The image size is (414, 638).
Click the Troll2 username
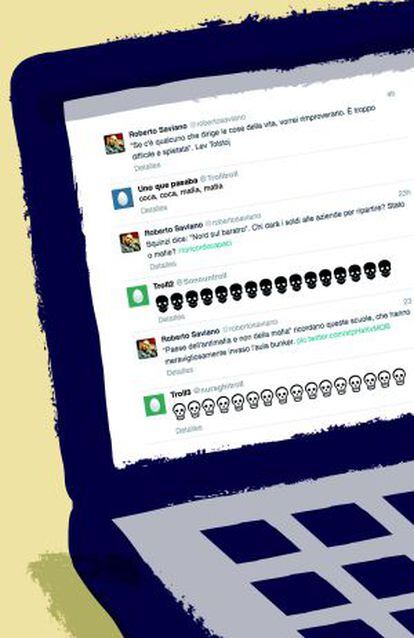click(163, 285)
